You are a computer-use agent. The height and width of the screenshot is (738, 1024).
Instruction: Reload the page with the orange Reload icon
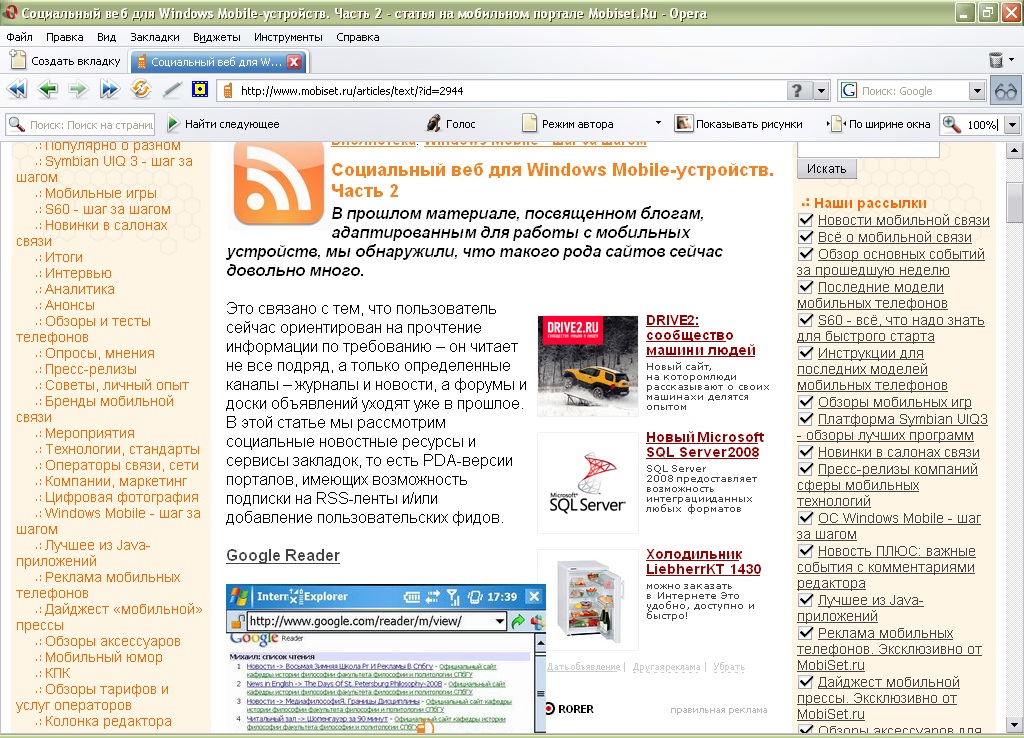[x=140, y=89]
